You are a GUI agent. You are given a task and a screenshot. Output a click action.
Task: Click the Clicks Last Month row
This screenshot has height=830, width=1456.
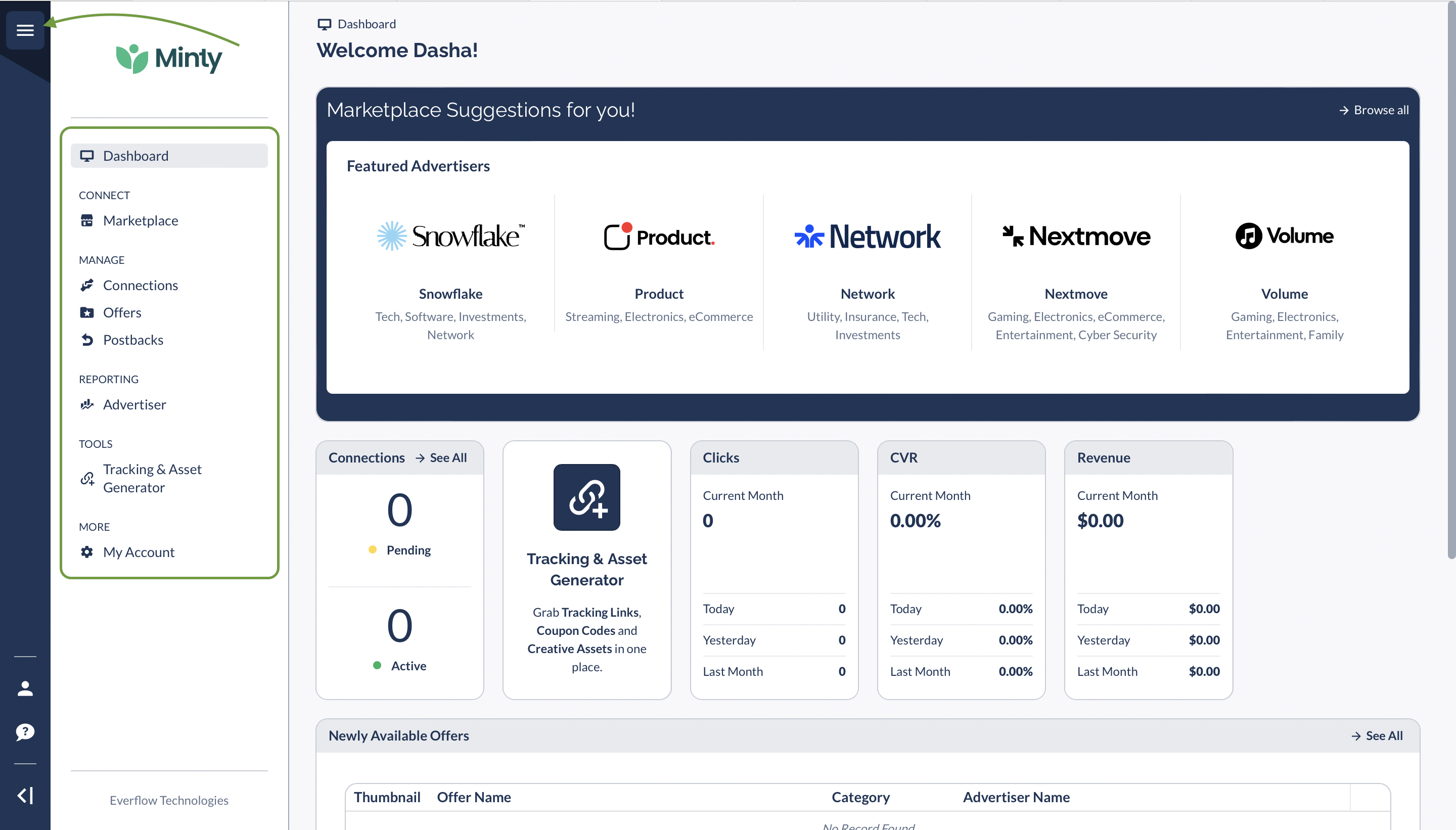pyautogui.click(x=773, y=671)
